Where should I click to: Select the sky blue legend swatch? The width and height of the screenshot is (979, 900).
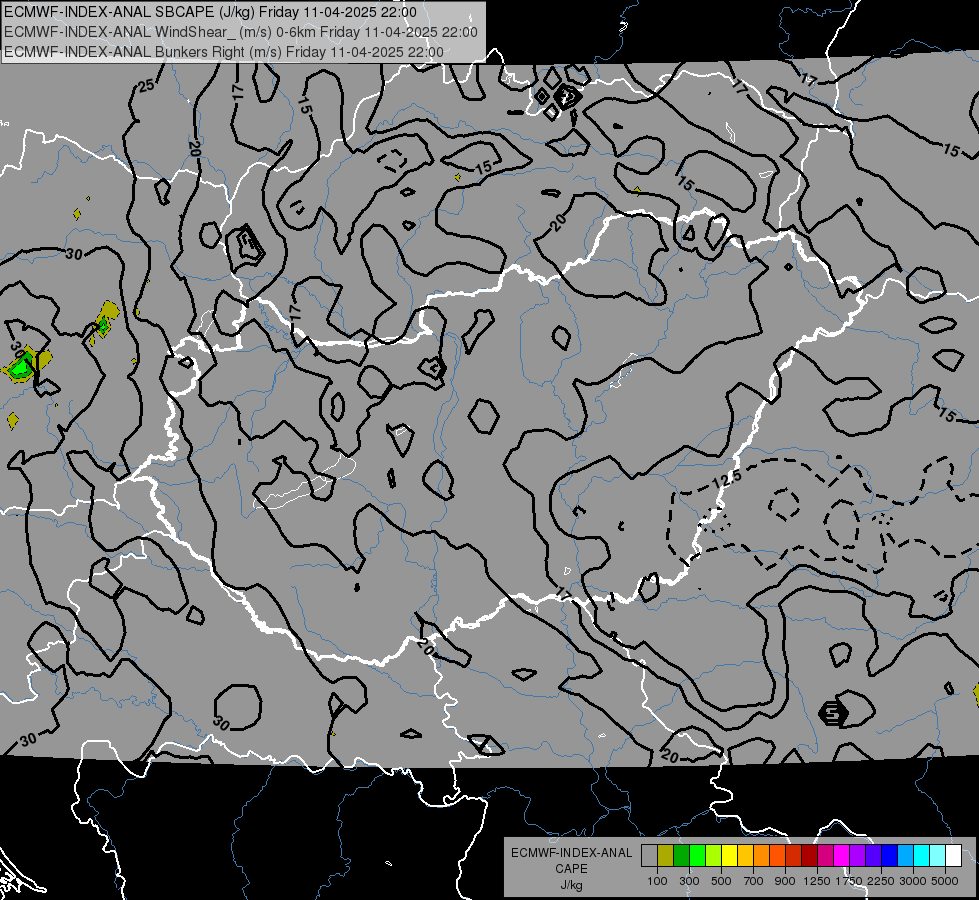coord(905,855)
